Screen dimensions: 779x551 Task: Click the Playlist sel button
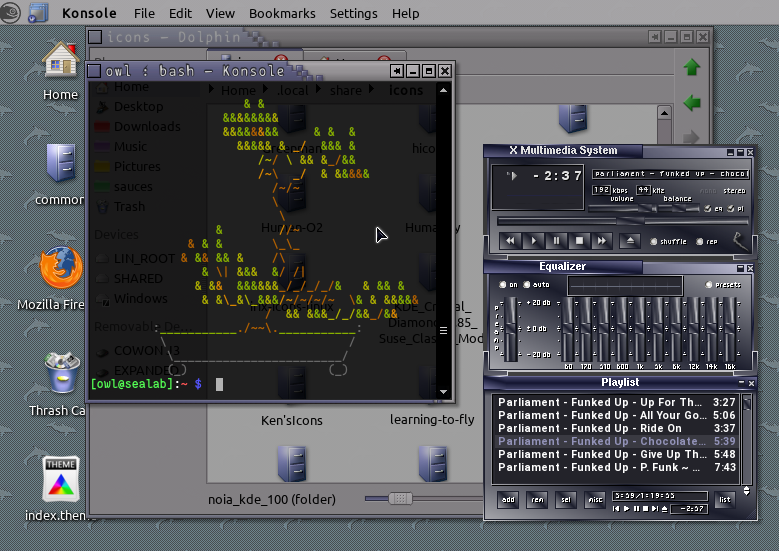click(x=566, y=500)
